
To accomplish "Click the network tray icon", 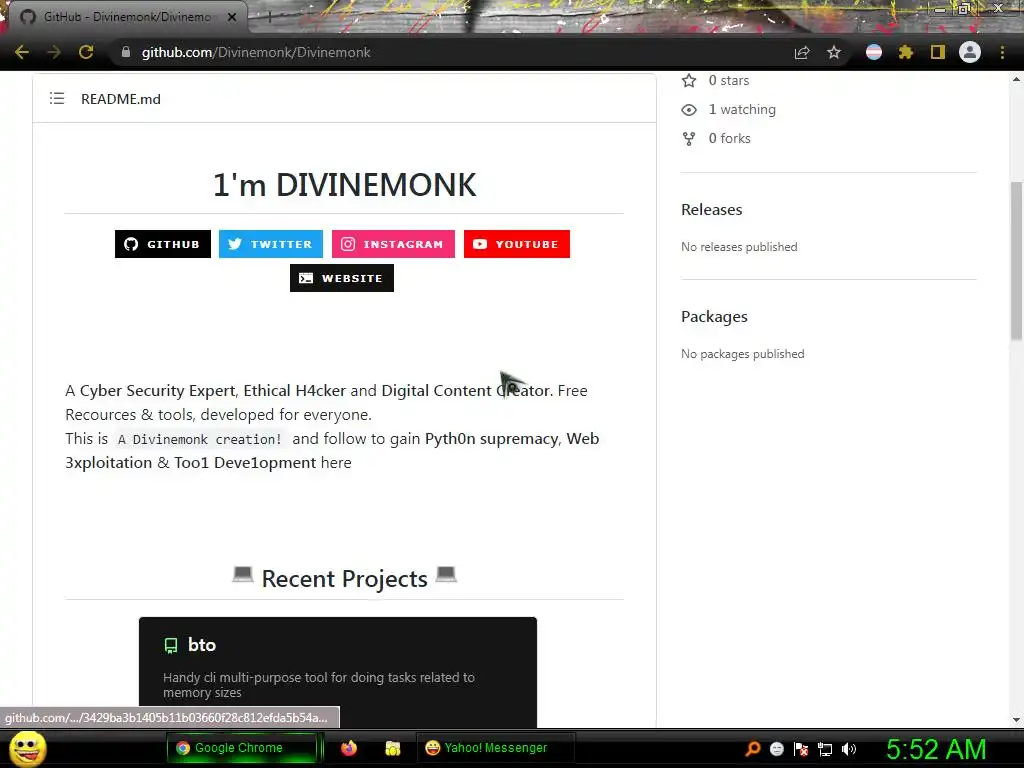I will point(825,749).
